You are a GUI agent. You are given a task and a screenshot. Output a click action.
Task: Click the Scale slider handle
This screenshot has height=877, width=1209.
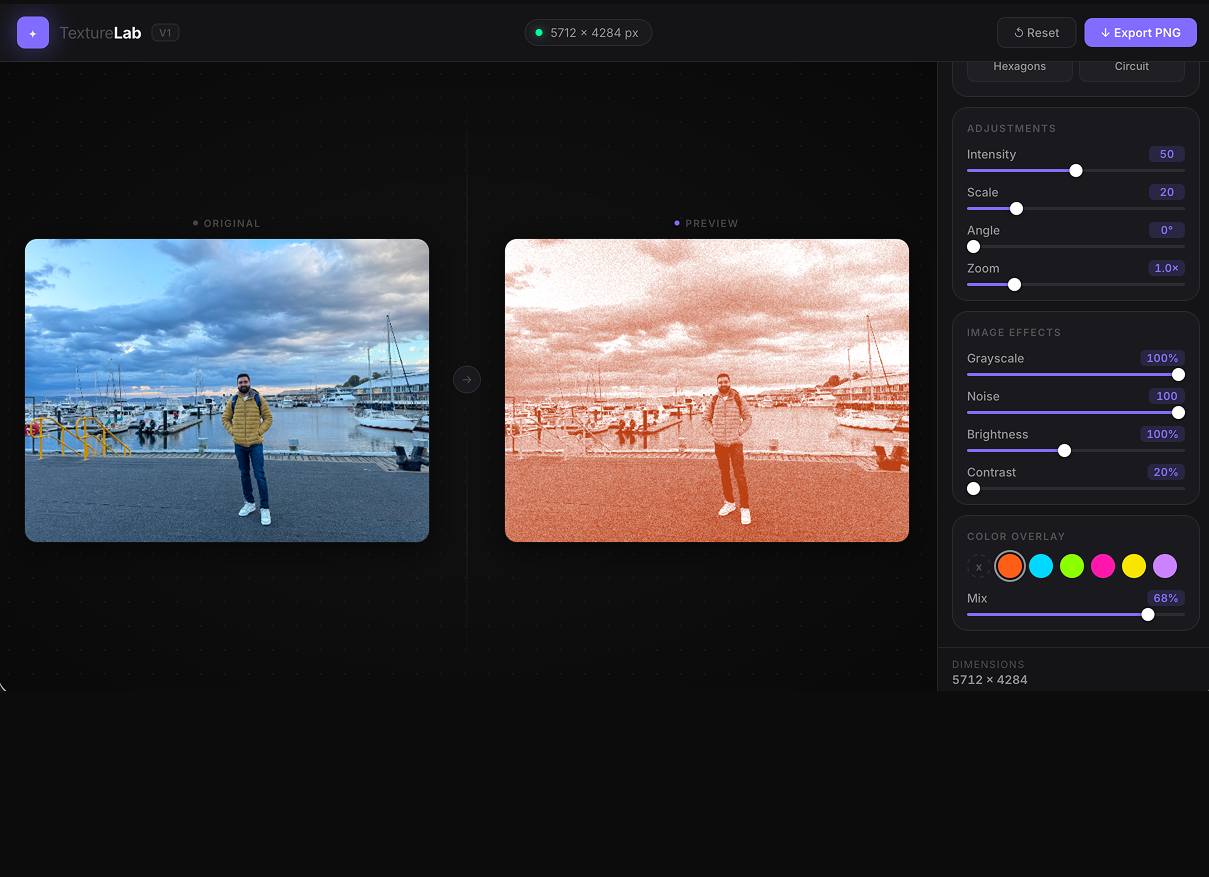coord(1016,209)
